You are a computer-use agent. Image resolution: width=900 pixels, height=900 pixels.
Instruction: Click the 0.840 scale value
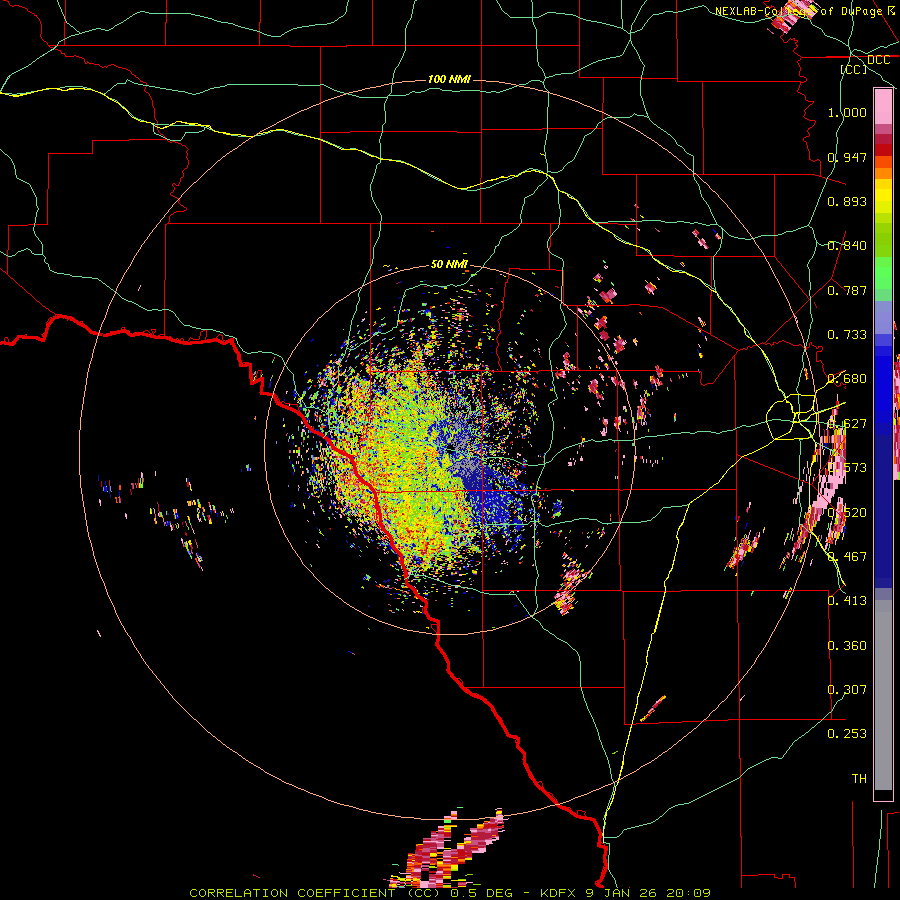coord(847,246)
